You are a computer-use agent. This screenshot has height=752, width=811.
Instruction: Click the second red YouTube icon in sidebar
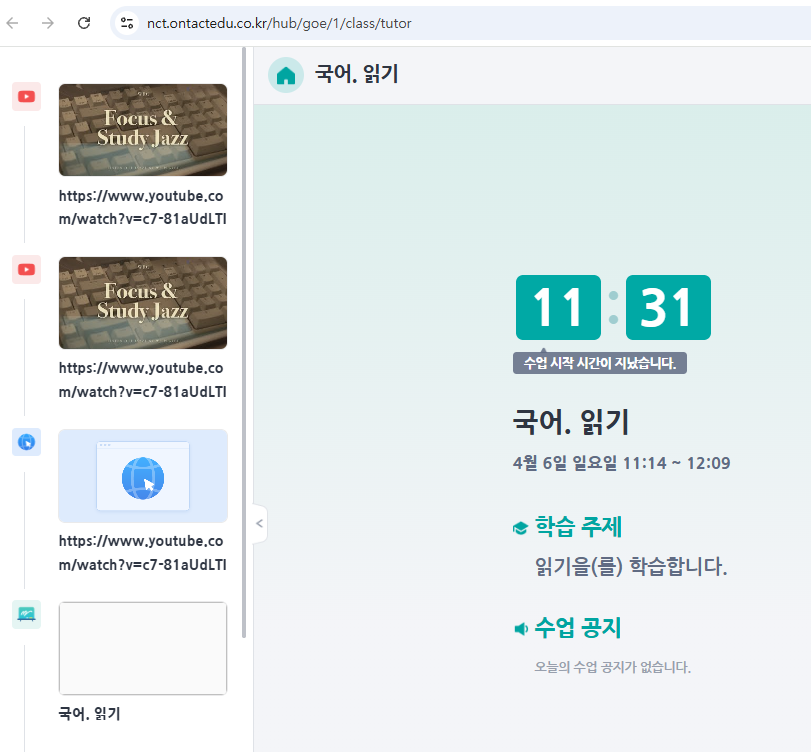[26, 269]
